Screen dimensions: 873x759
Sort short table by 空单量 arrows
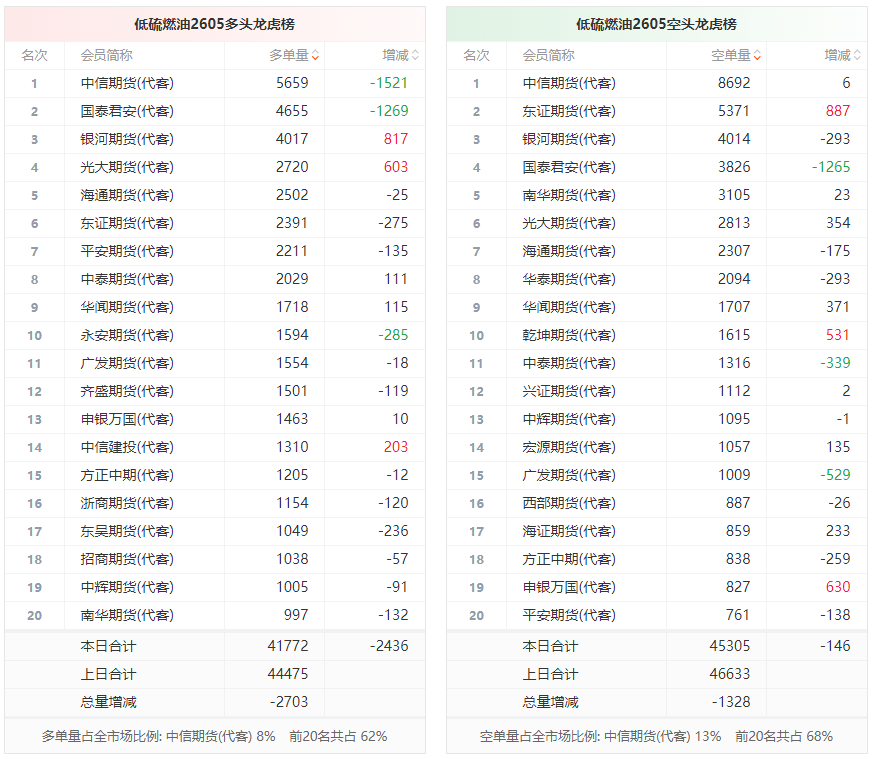click(x=757, y=56)
